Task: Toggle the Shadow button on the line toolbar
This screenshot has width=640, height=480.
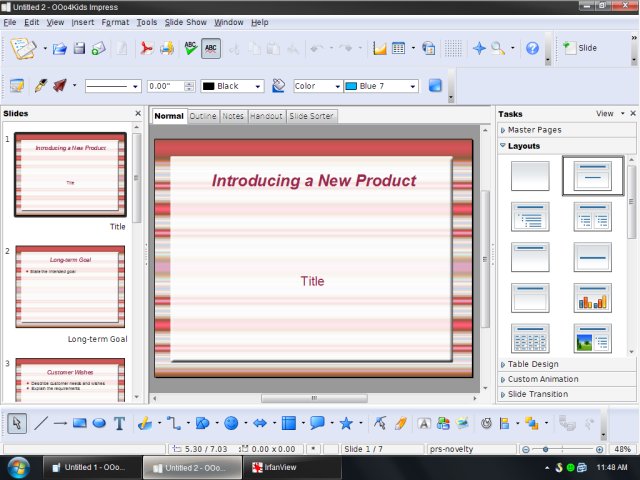Action: pos(435,86)
